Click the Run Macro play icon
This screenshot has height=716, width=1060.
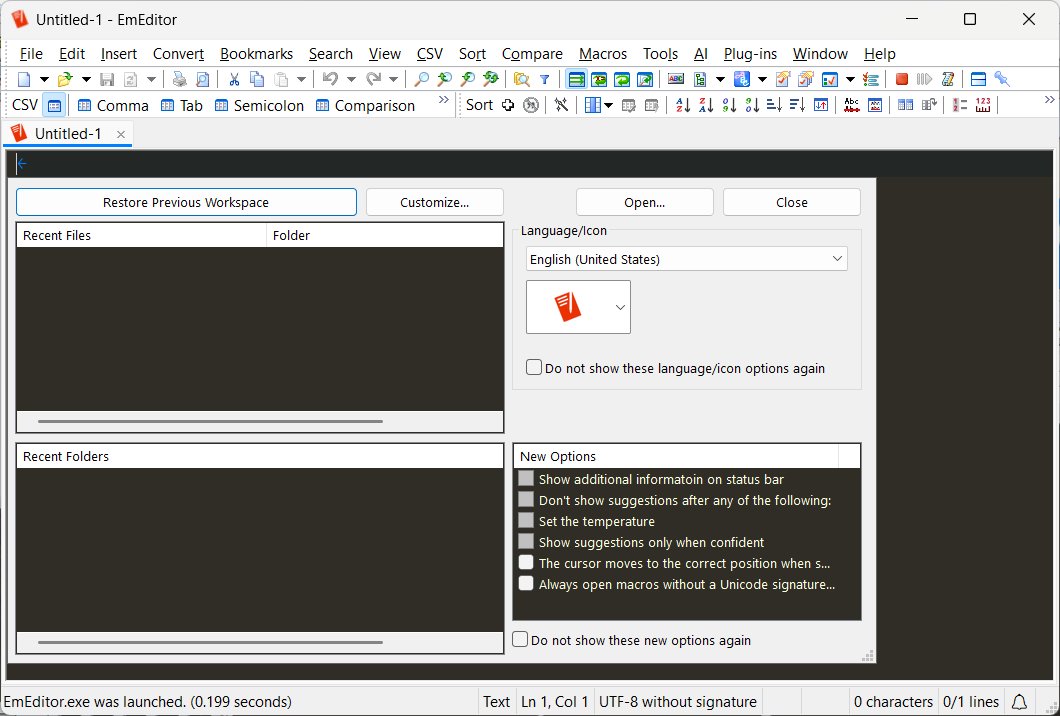(924, 79)
